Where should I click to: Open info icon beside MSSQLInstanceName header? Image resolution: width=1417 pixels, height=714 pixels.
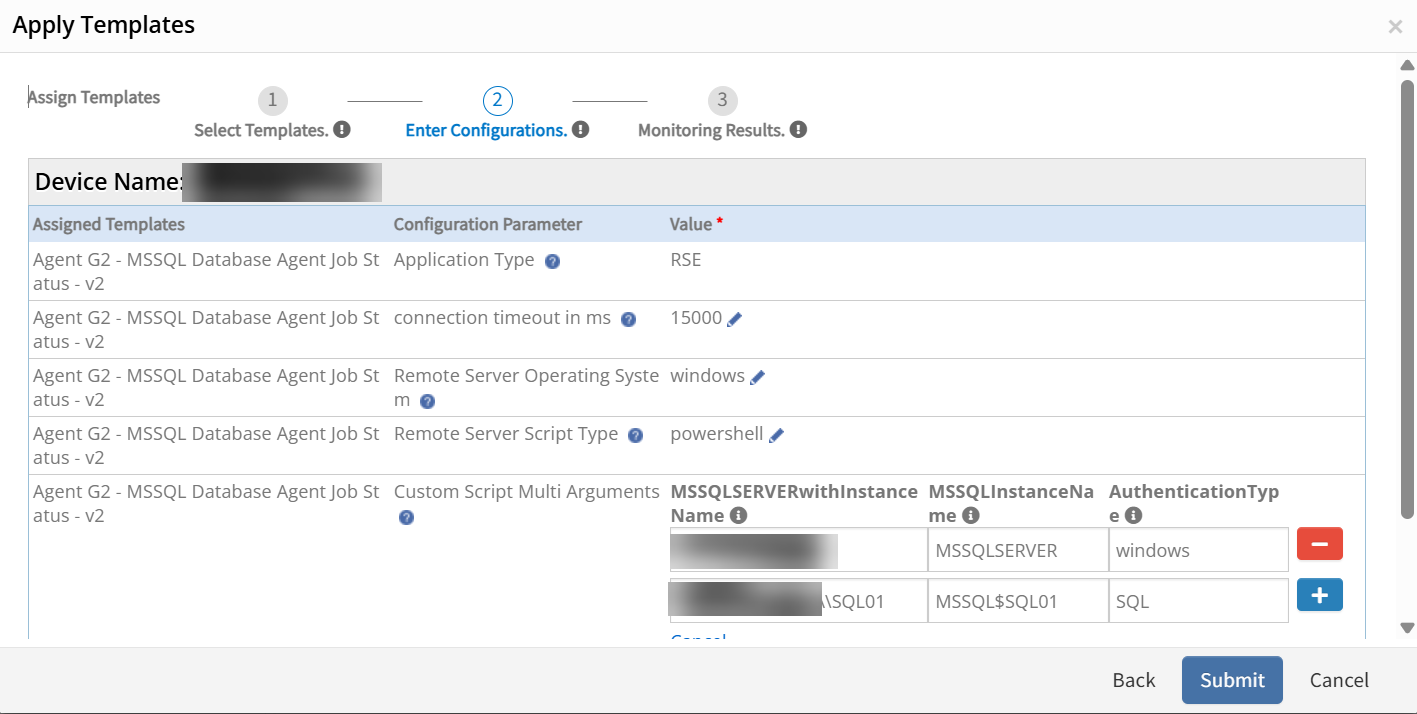click(970, 516)
